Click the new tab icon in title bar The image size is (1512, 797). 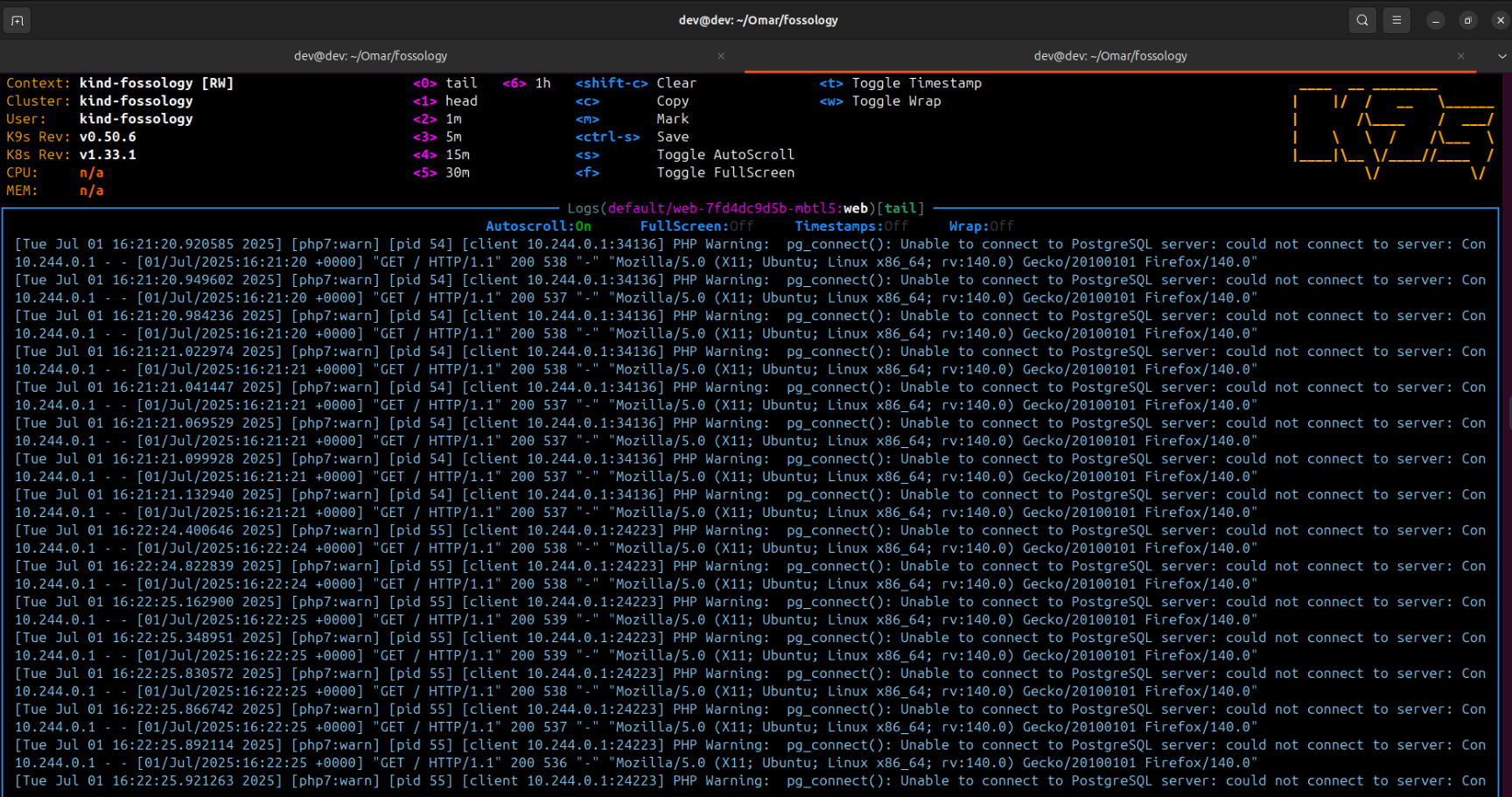pyautogui.click(x=17, y=20)
